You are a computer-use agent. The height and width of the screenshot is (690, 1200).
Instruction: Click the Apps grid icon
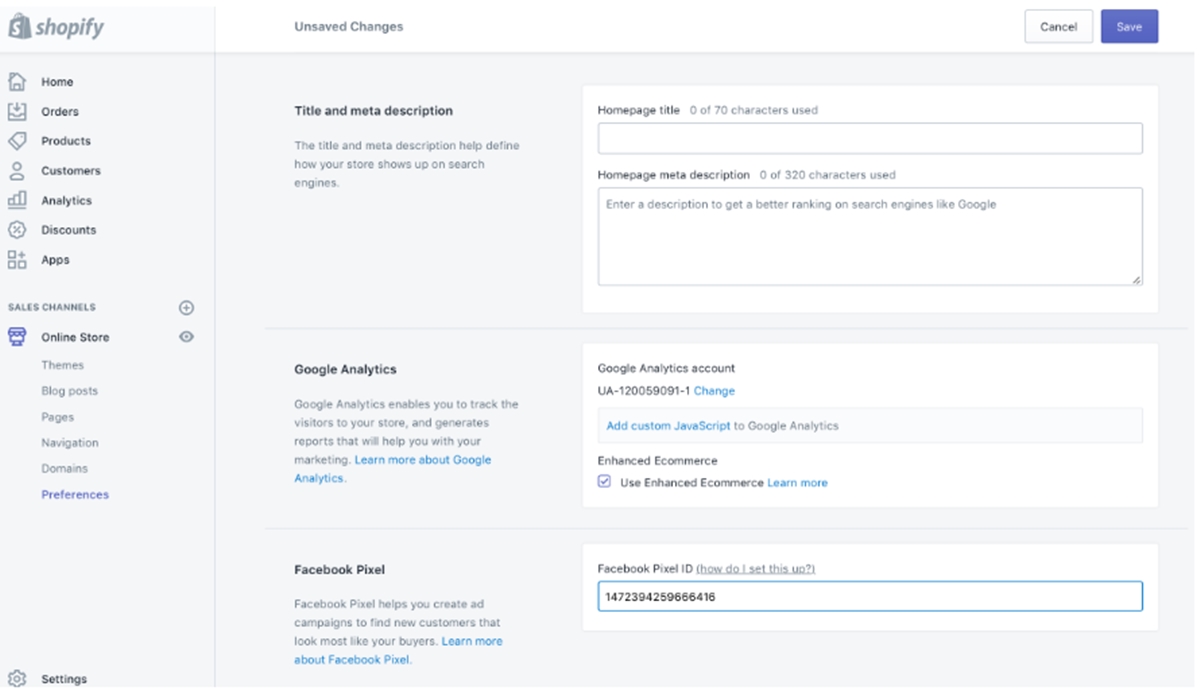coord(17,259)
